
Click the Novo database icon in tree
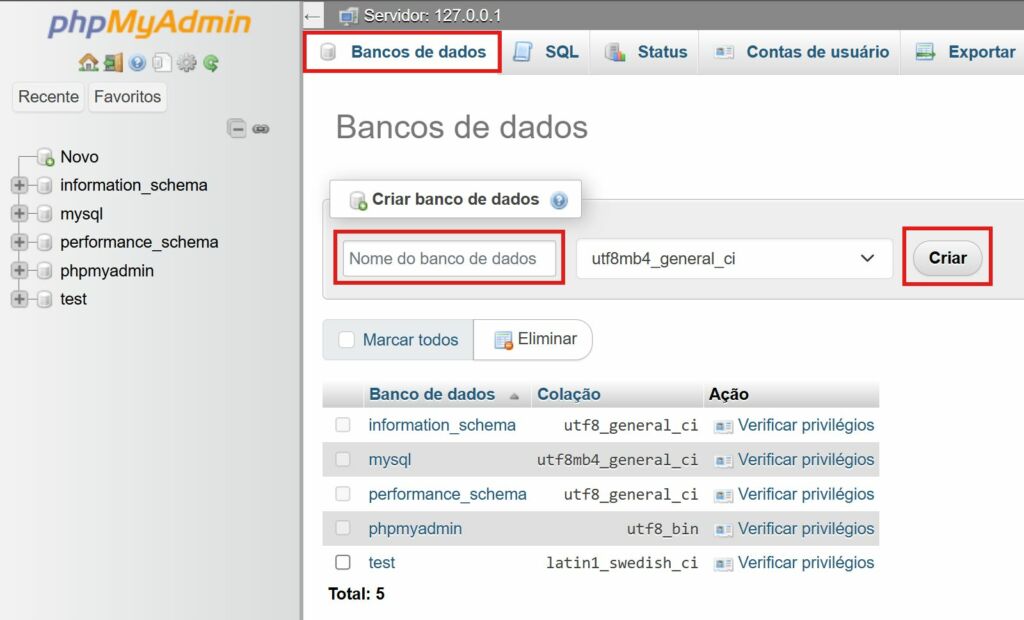45,157
